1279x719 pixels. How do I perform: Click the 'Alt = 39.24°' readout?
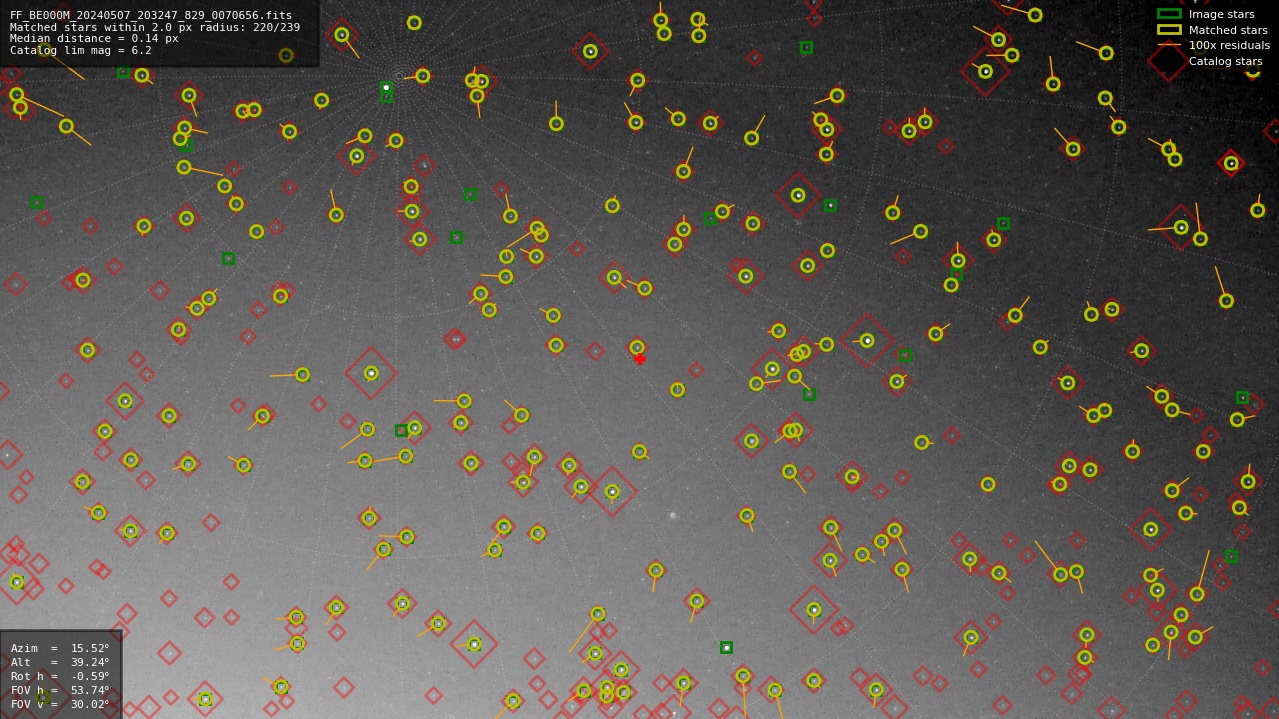60,662
